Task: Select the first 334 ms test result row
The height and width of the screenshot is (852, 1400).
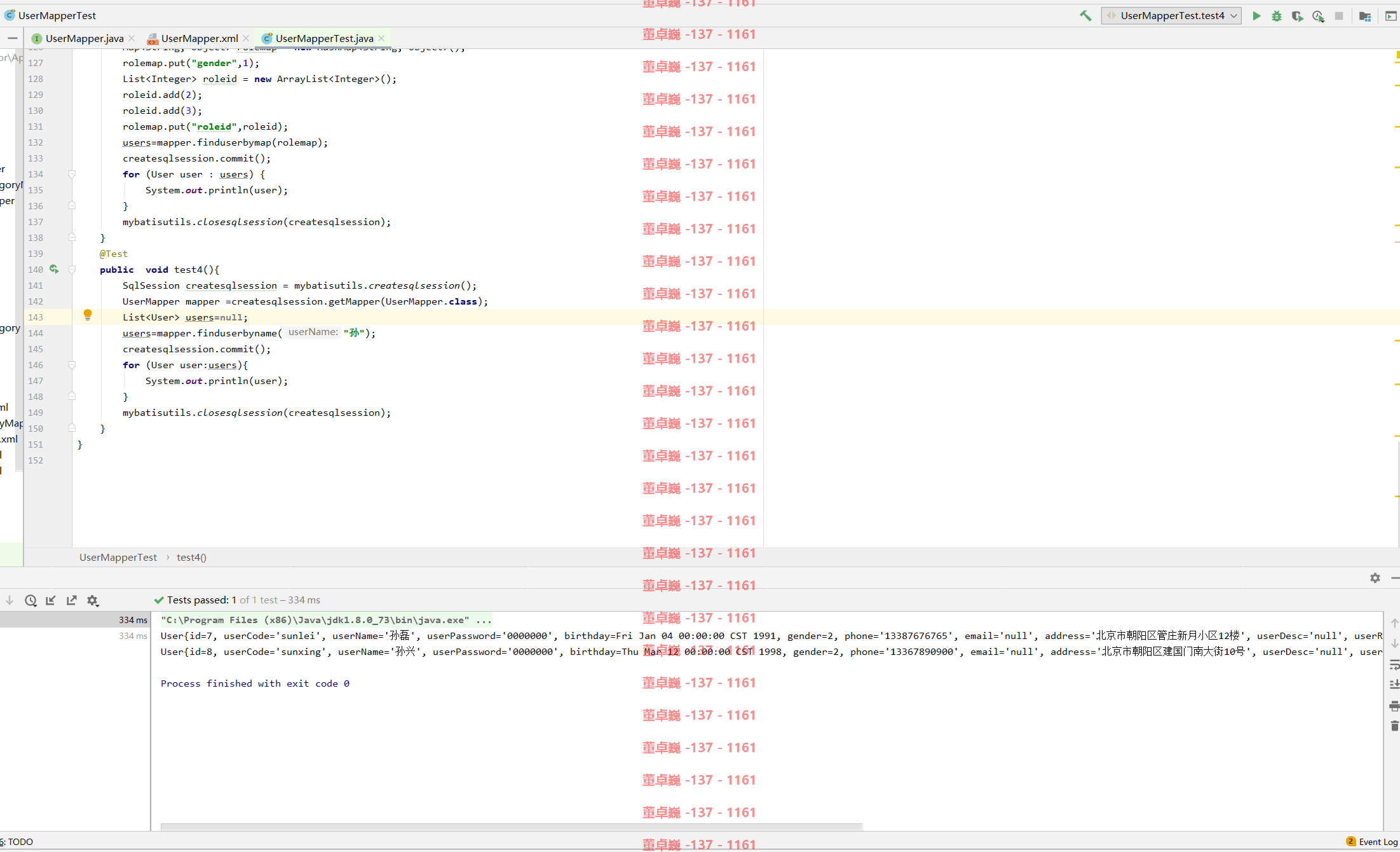Action: [75, 620]
